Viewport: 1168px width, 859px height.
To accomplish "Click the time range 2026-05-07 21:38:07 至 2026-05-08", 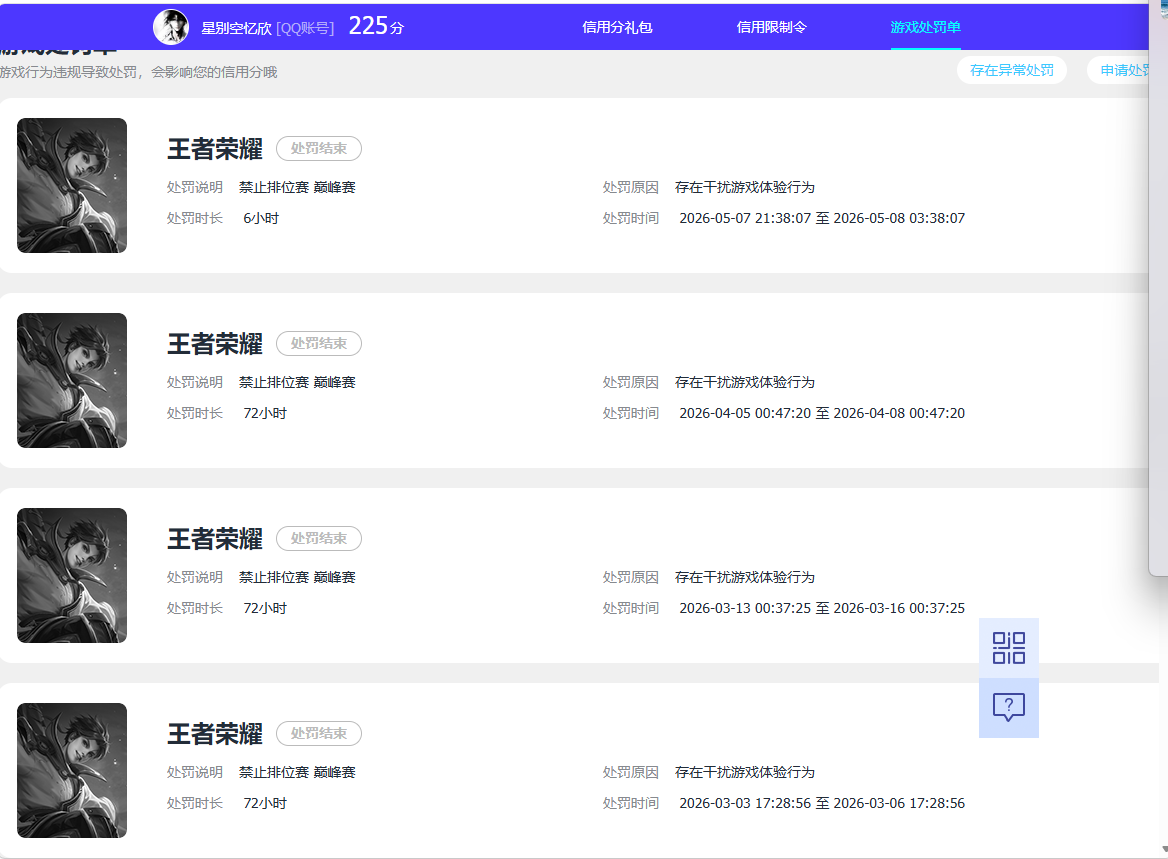I will 822,218.
